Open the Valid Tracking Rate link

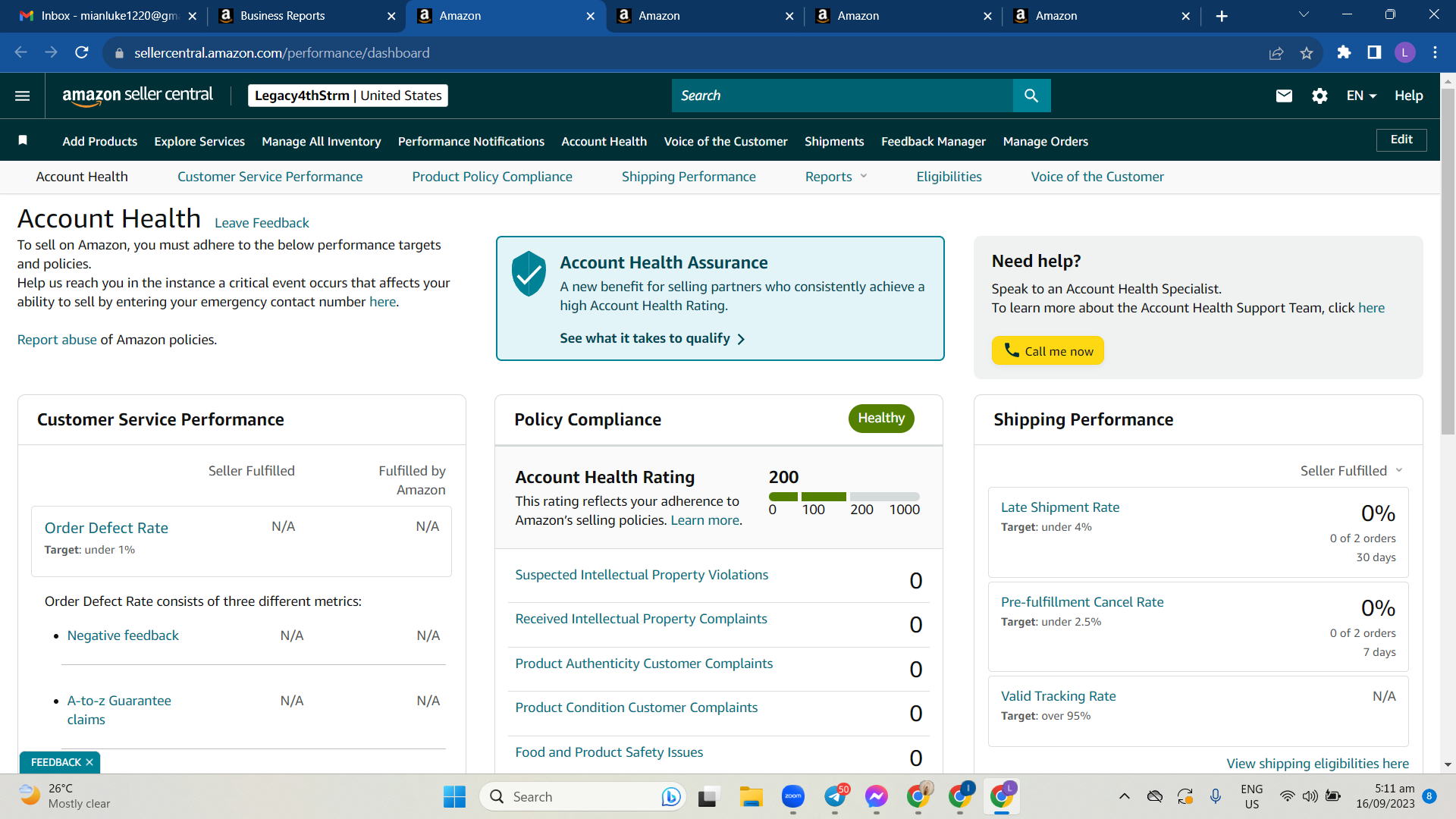coord(1059,696)
